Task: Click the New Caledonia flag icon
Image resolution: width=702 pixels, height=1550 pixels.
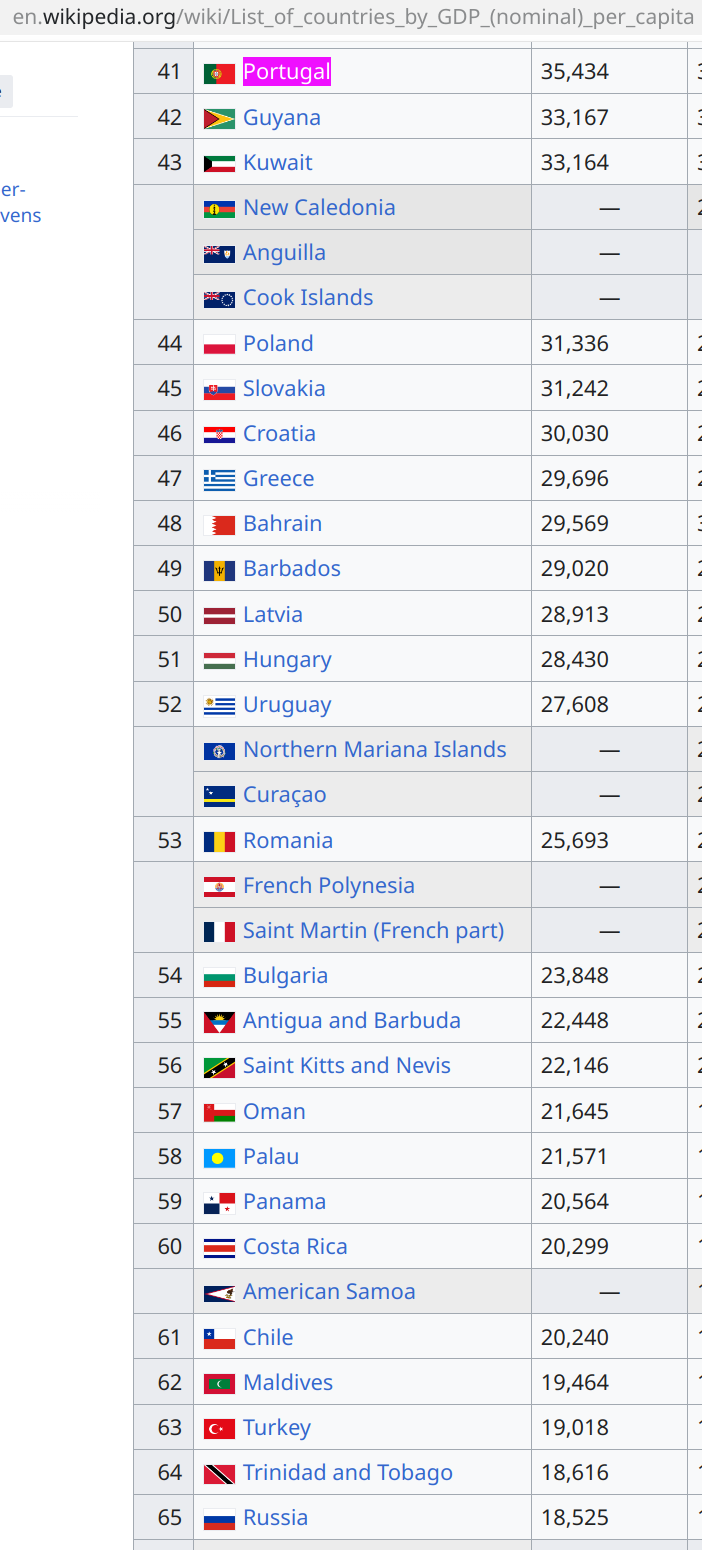Action: coord(219,208)
